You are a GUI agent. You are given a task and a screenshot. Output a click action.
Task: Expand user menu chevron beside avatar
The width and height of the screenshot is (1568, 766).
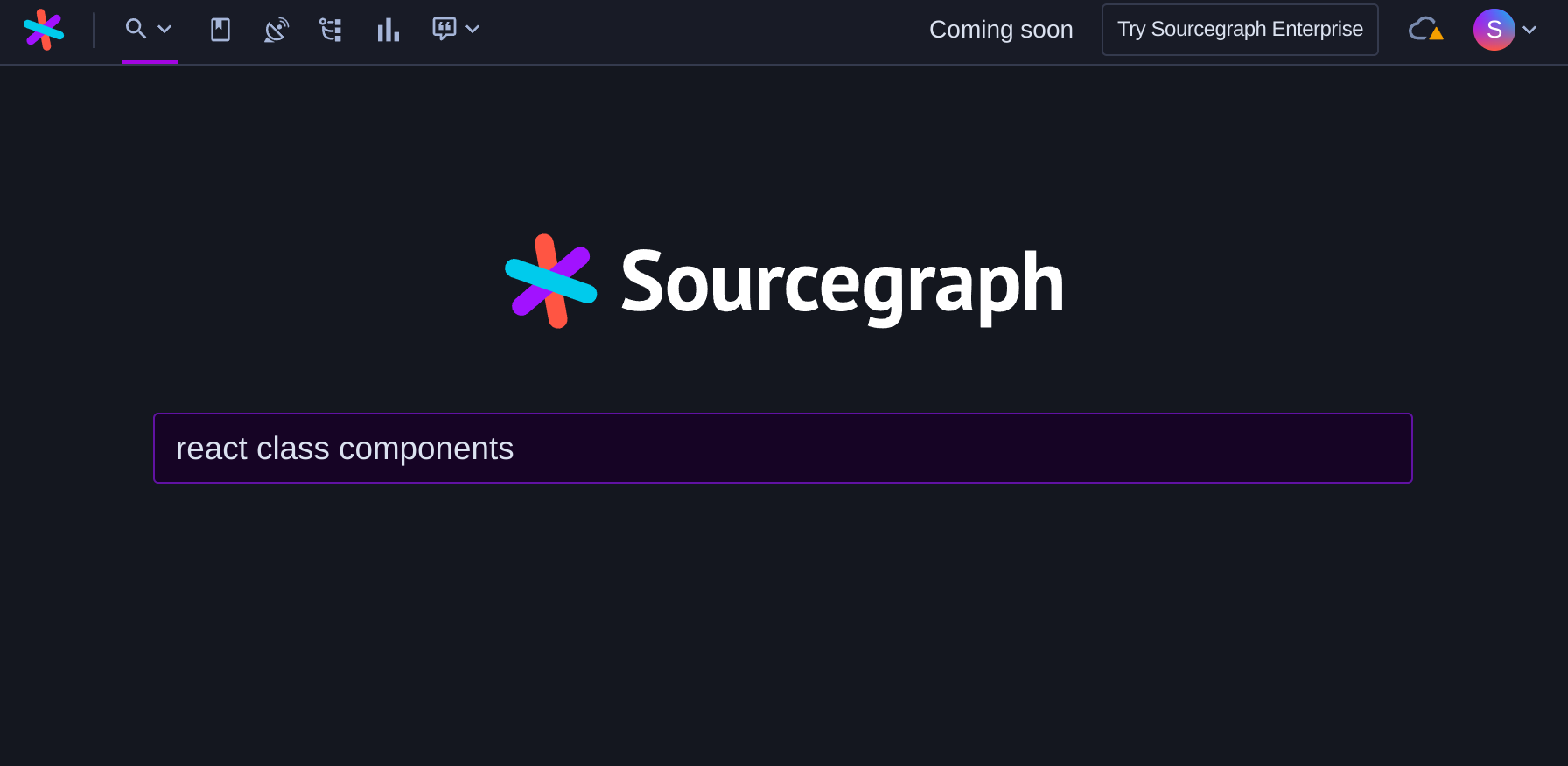(1529, 30)
